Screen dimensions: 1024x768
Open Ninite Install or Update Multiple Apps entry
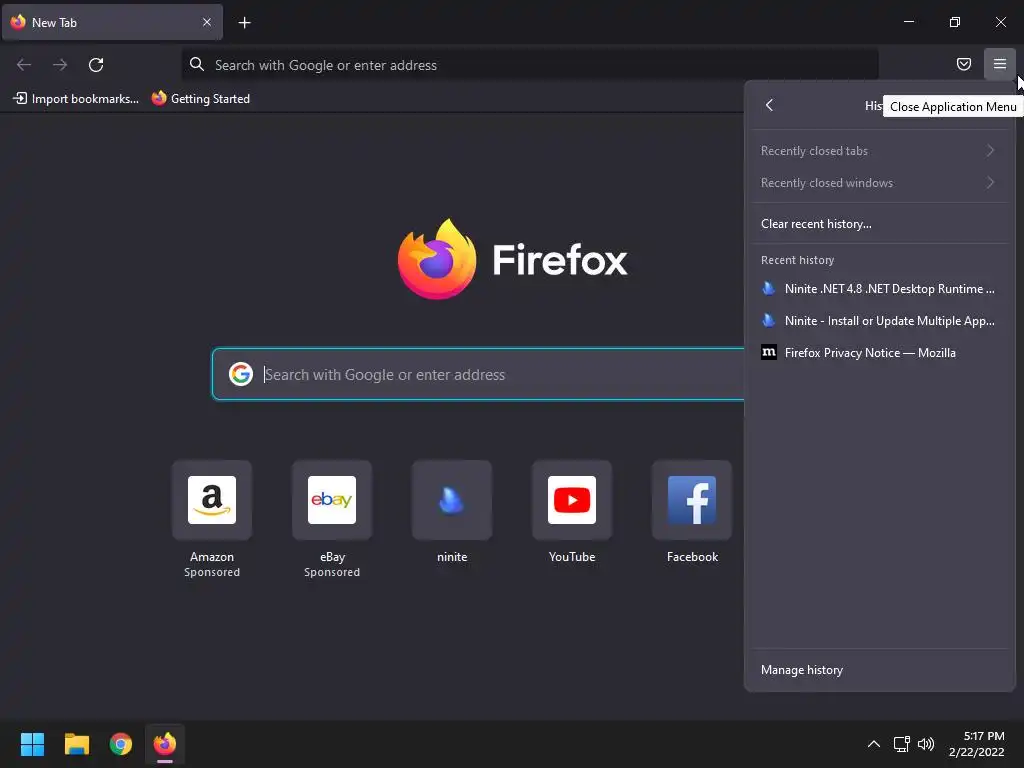click(x=879, y=321)
